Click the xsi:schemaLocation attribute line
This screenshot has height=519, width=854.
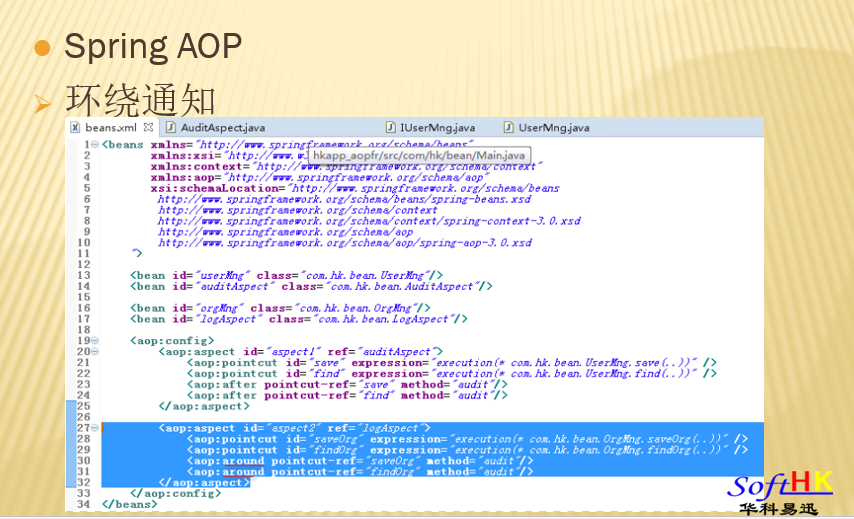tap(355, 188)
